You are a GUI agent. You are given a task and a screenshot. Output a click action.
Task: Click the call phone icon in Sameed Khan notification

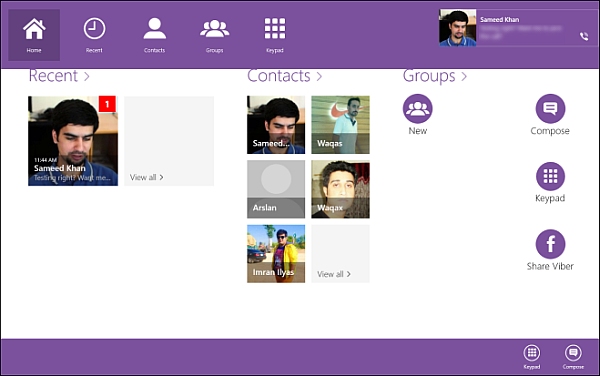(x=584, y=36)
